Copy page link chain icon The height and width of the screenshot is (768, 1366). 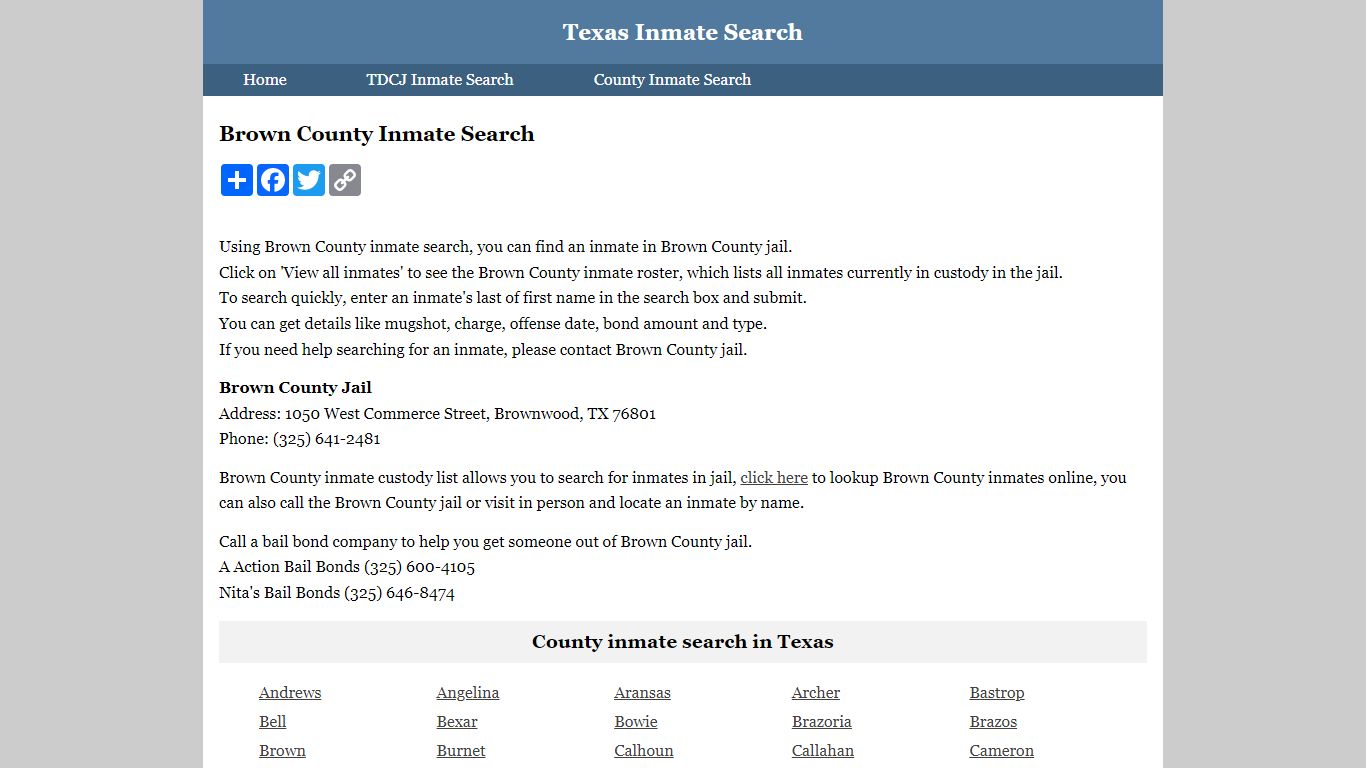(345, 180)
